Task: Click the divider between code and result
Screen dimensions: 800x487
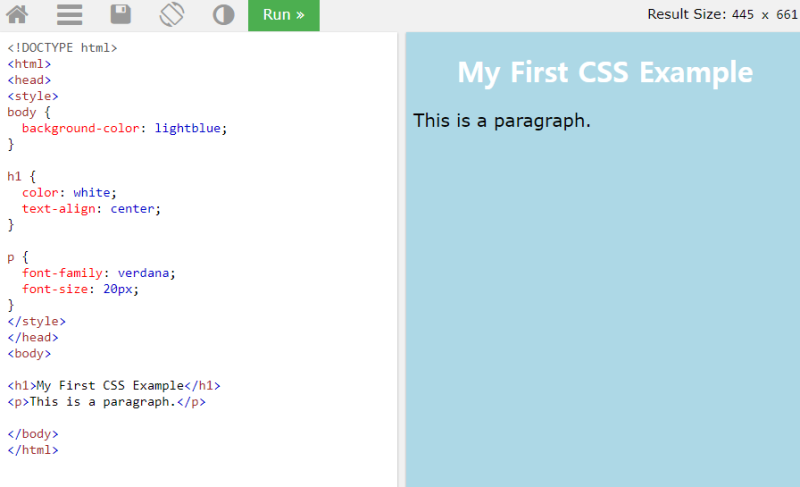Action: (401, 260)
